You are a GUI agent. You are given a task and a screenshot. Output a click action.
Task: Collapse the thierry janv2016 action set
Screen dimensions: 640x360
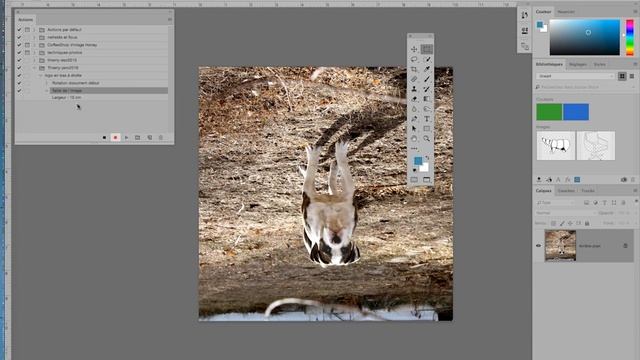click(35, 68)
